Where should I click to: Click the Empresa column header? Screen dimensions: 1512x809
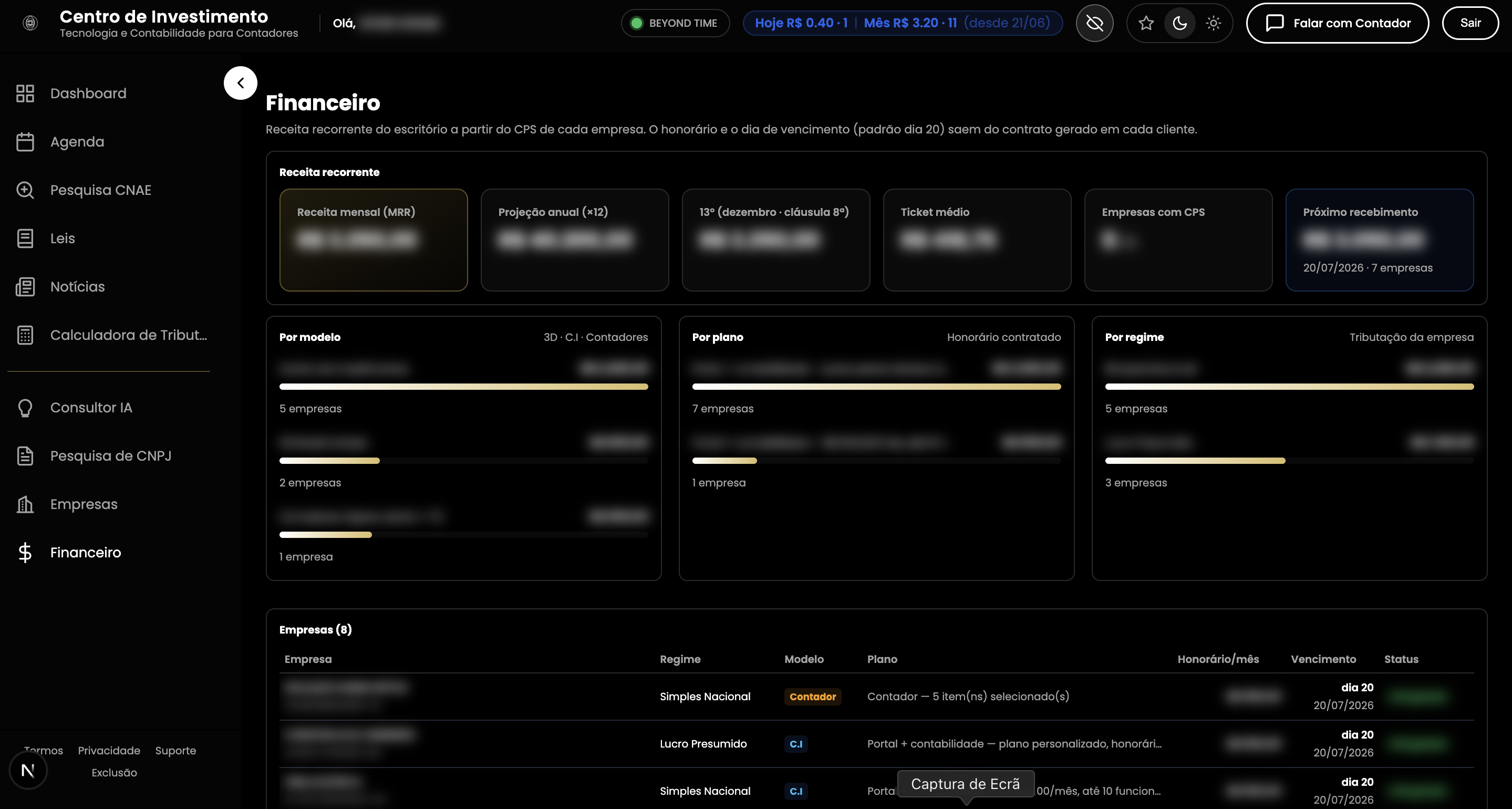307,659
